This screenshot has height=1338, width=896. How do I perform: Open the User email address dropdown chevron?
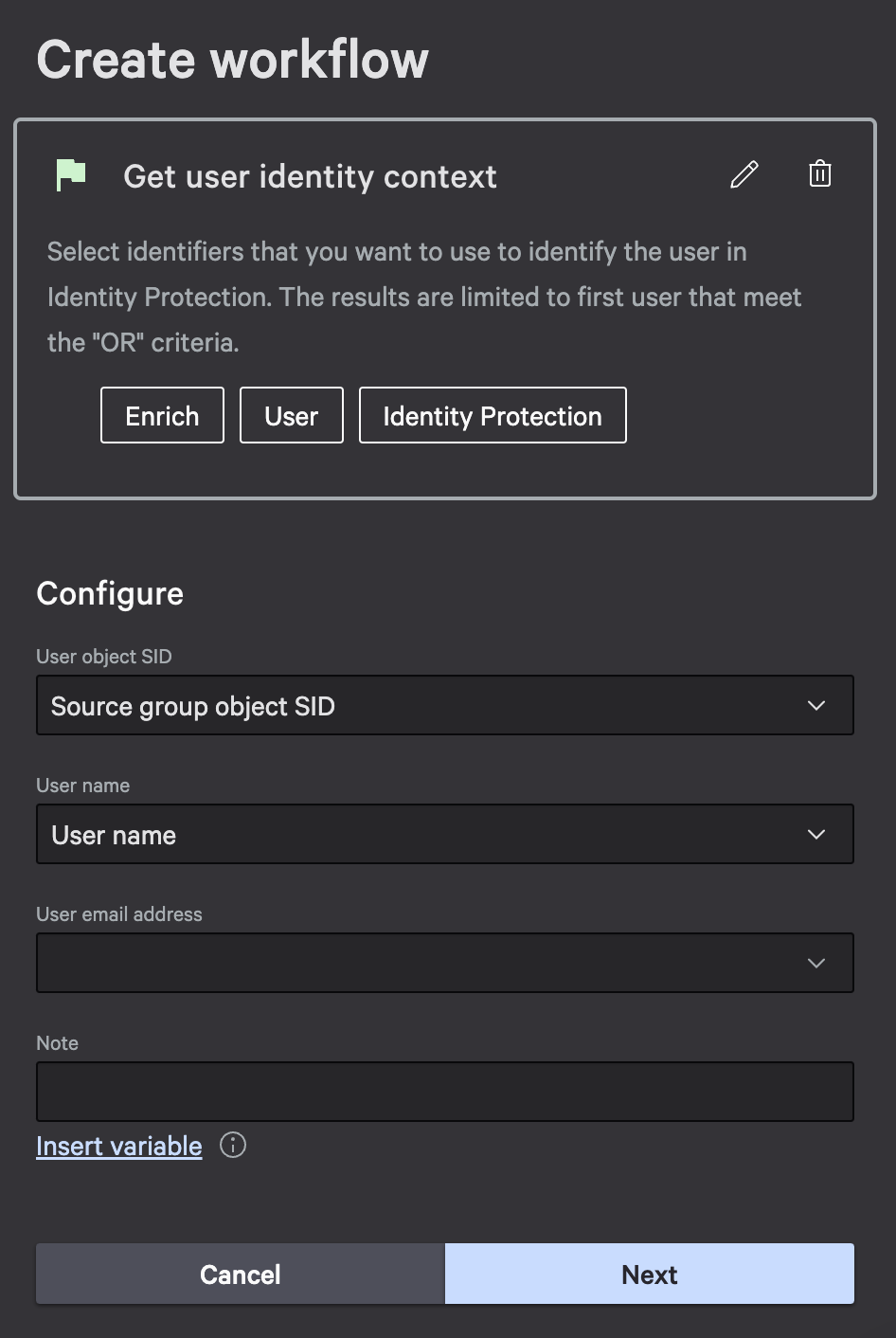pyautogui.click(x=815, y=963)
